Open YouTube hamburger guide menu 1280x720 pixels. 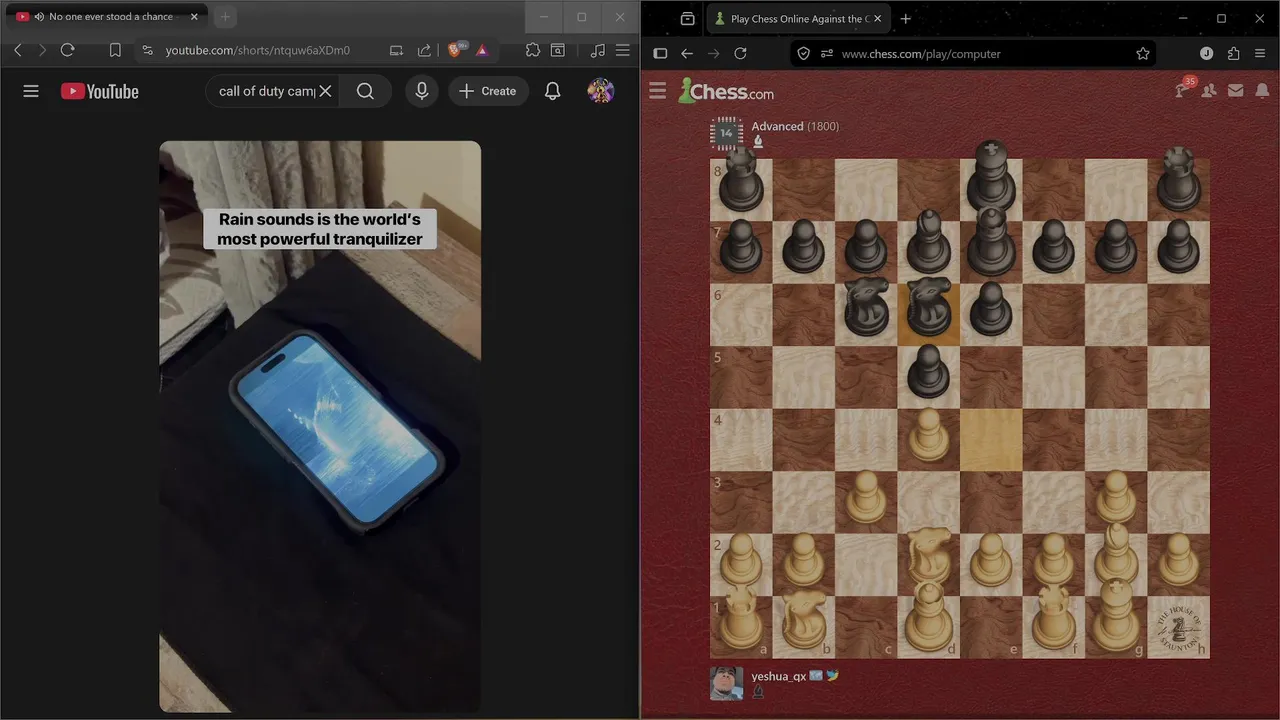(x=31, y=91)
